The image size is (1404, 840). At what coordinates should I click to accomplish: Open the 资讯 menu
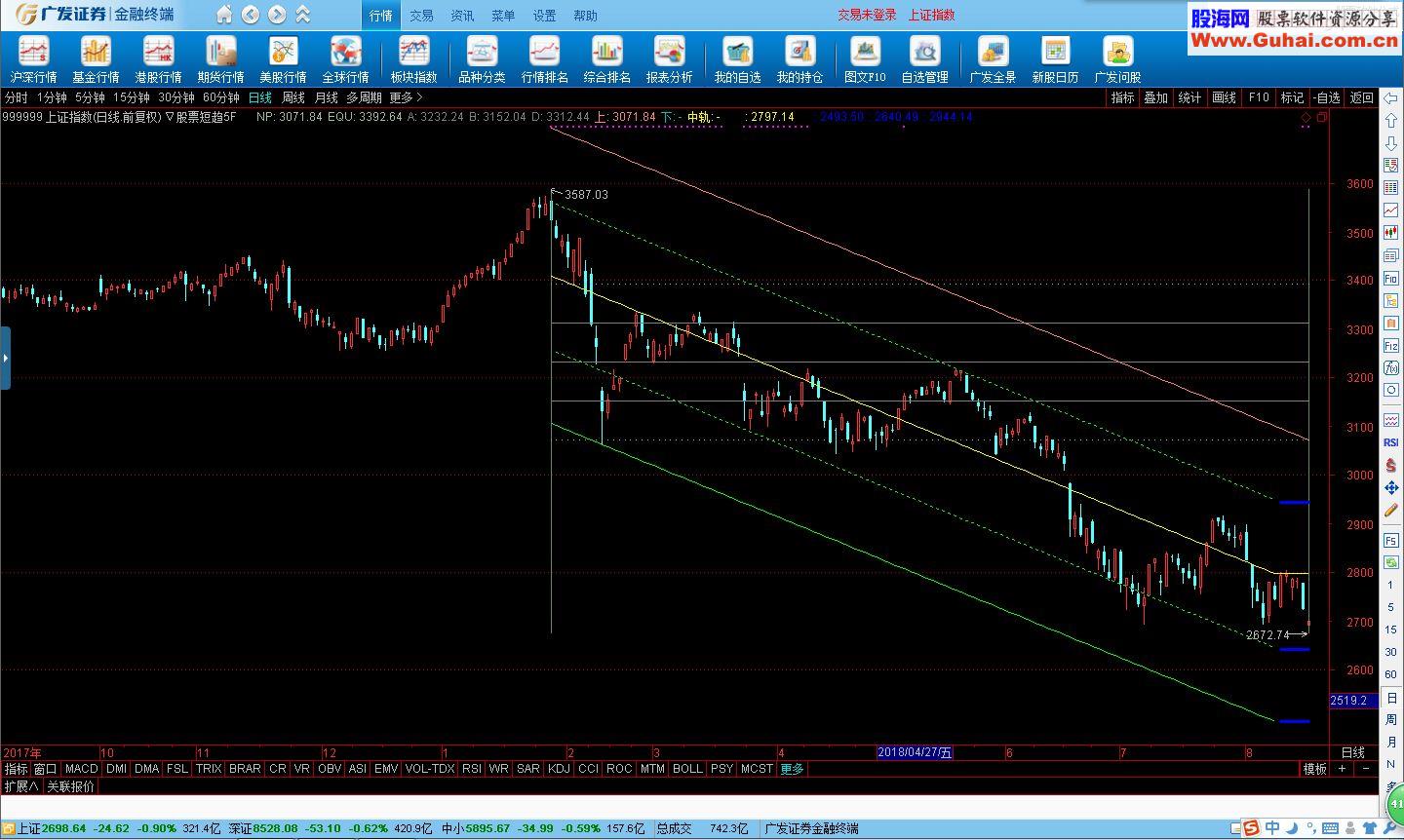[x=462, y=16]
